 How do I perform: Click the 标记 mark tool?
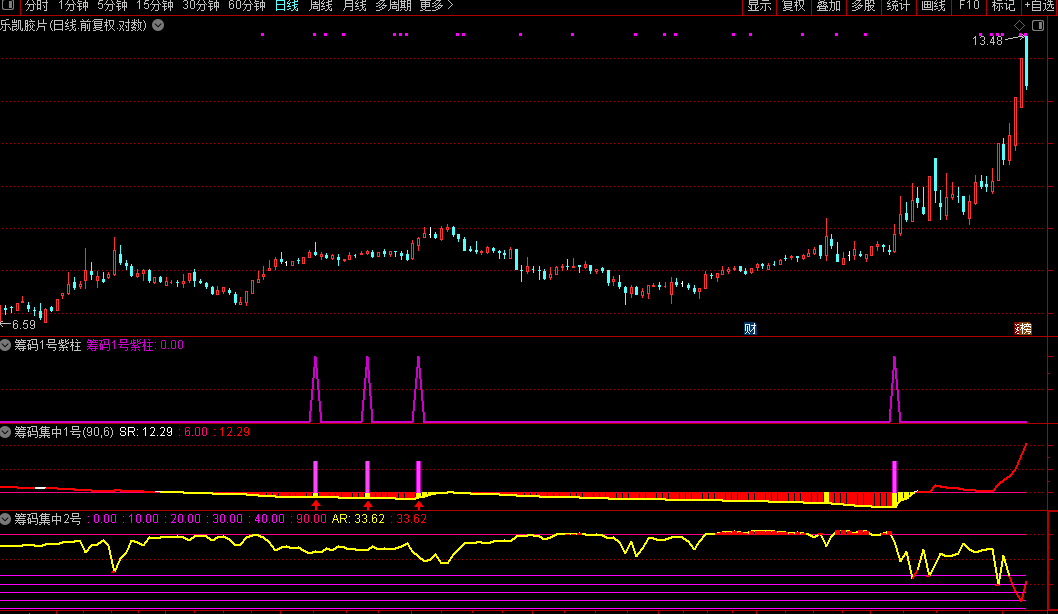(x=1002, y=6)
